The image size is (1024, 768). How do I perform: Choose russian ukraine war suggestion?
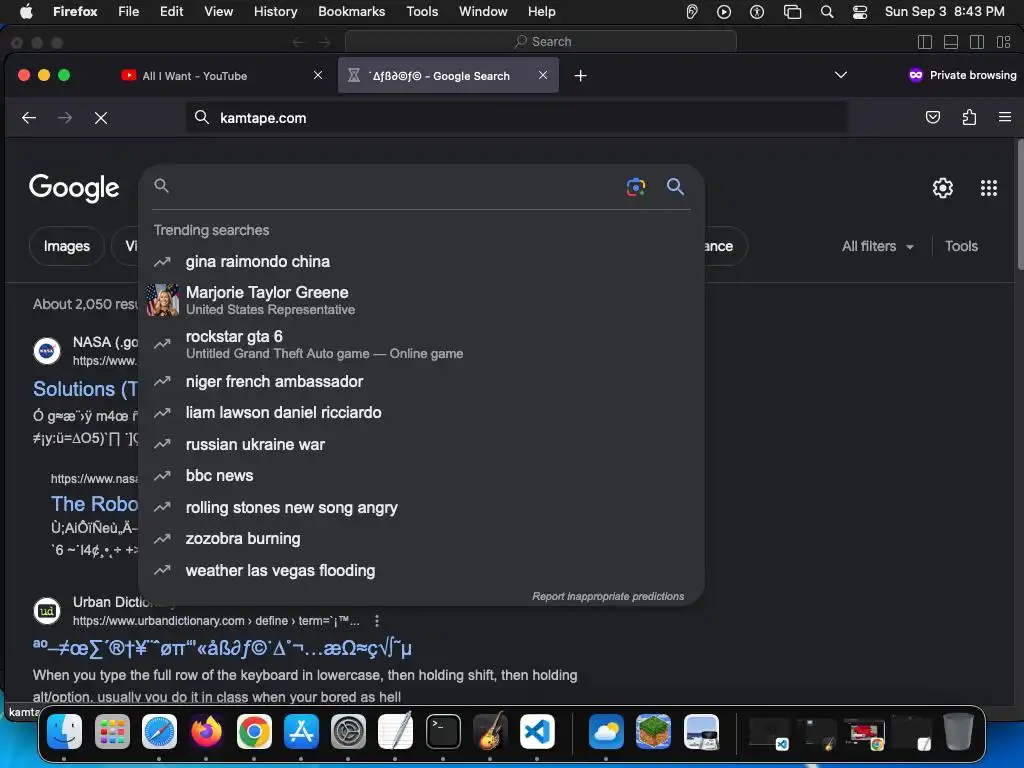(x=421, y=445)
